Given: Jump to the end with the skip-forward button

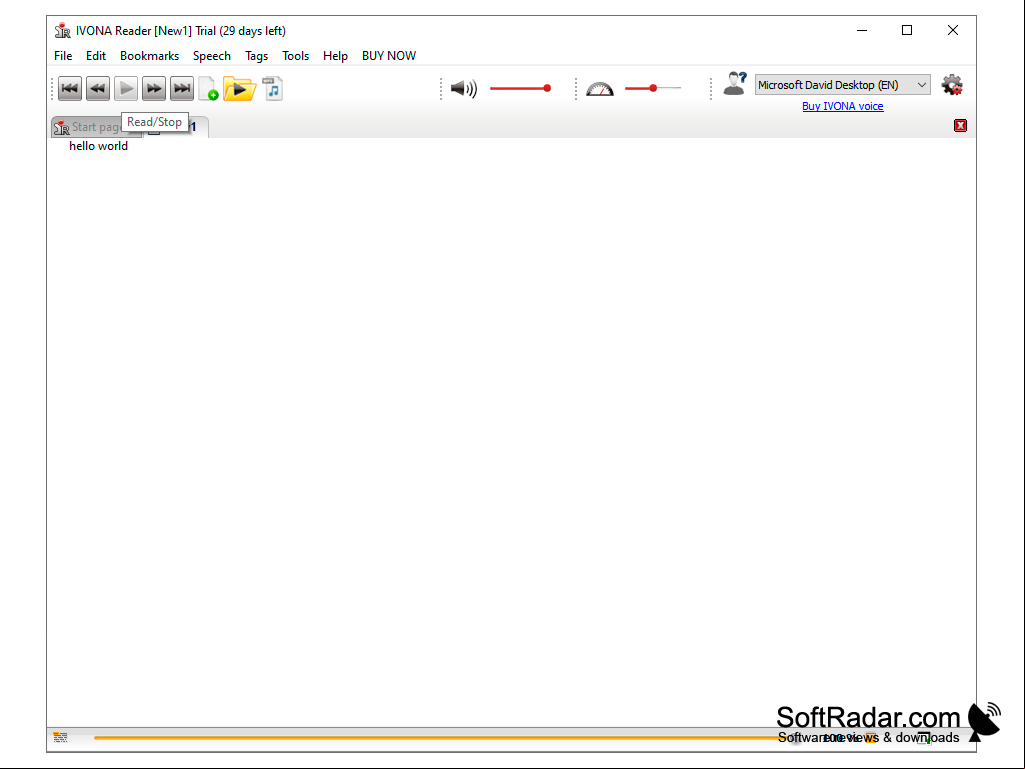Looking at the screenshot, I should coord(182,88).
